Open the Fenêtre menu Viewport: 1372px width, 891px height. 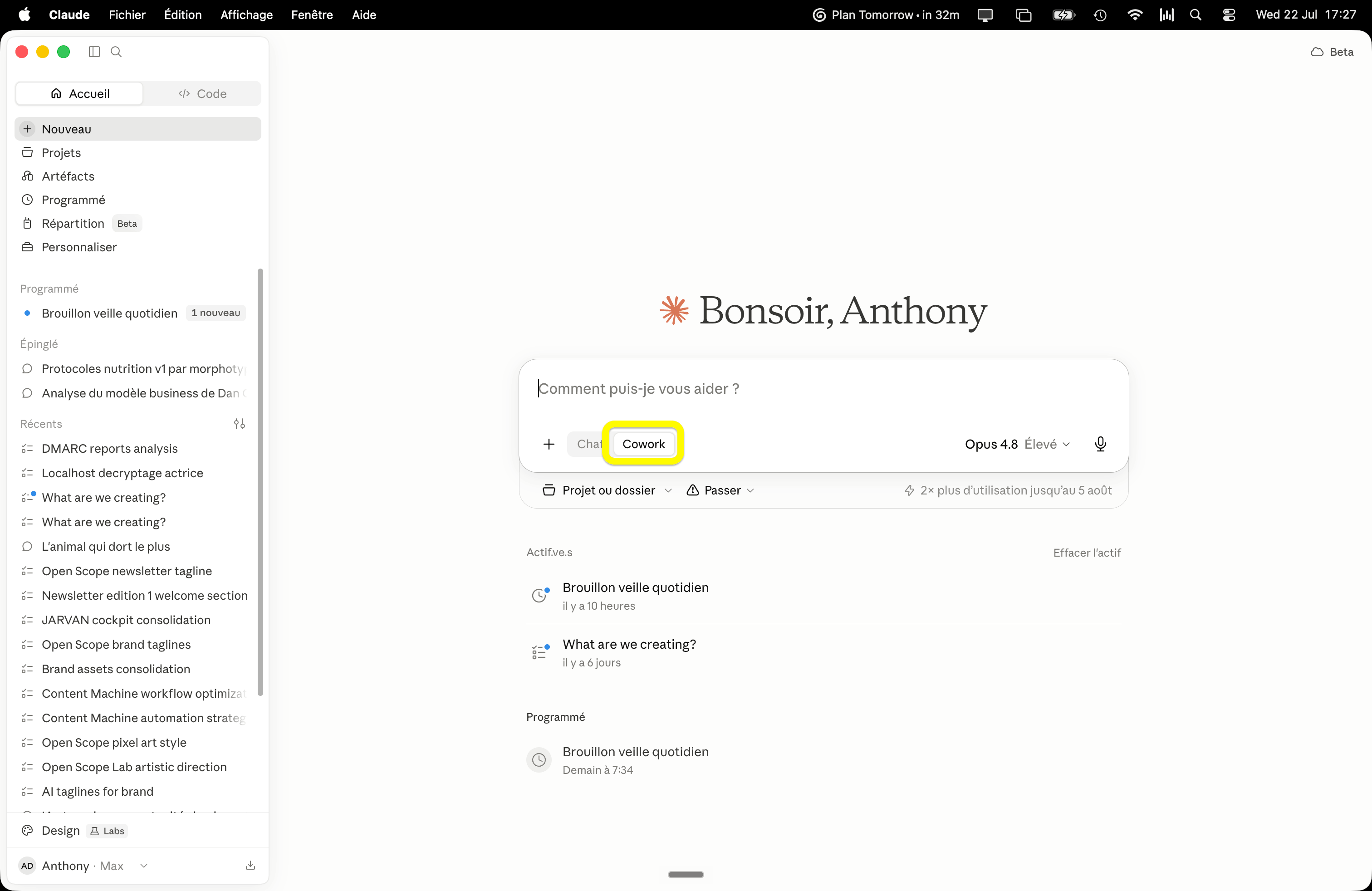(x=312, y=15)
